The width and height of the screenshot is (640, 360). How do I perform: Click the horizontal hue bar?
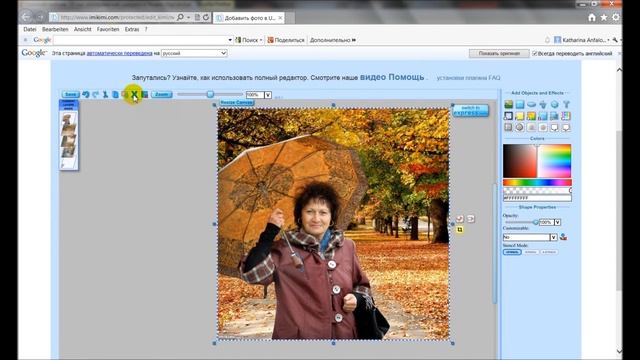[537, 182]
